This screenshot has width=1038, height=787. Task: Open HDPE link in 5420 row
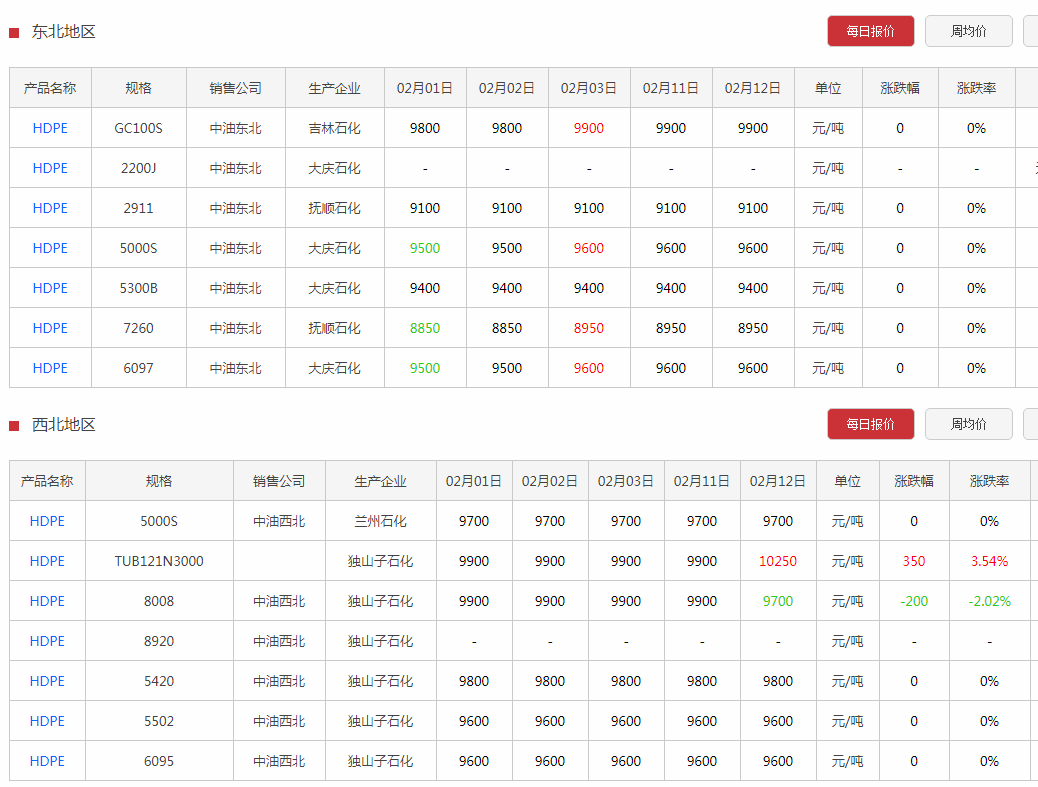click(47, 681)
